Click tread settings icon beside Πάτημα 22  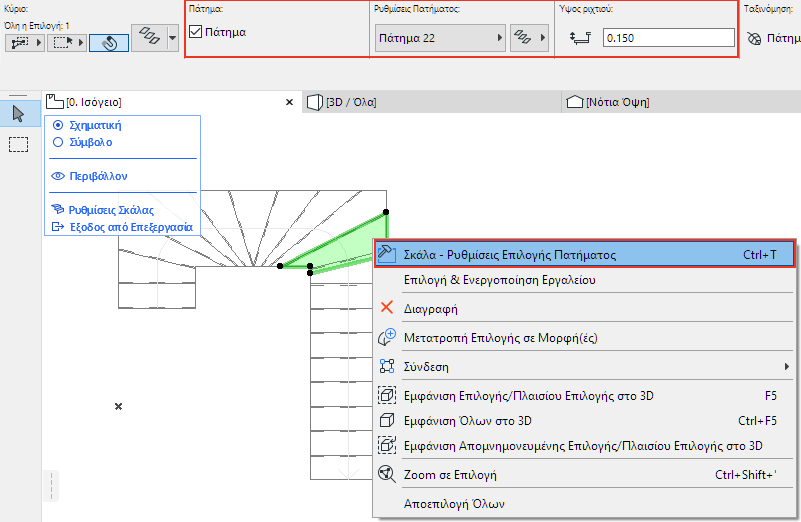[523, 38]
